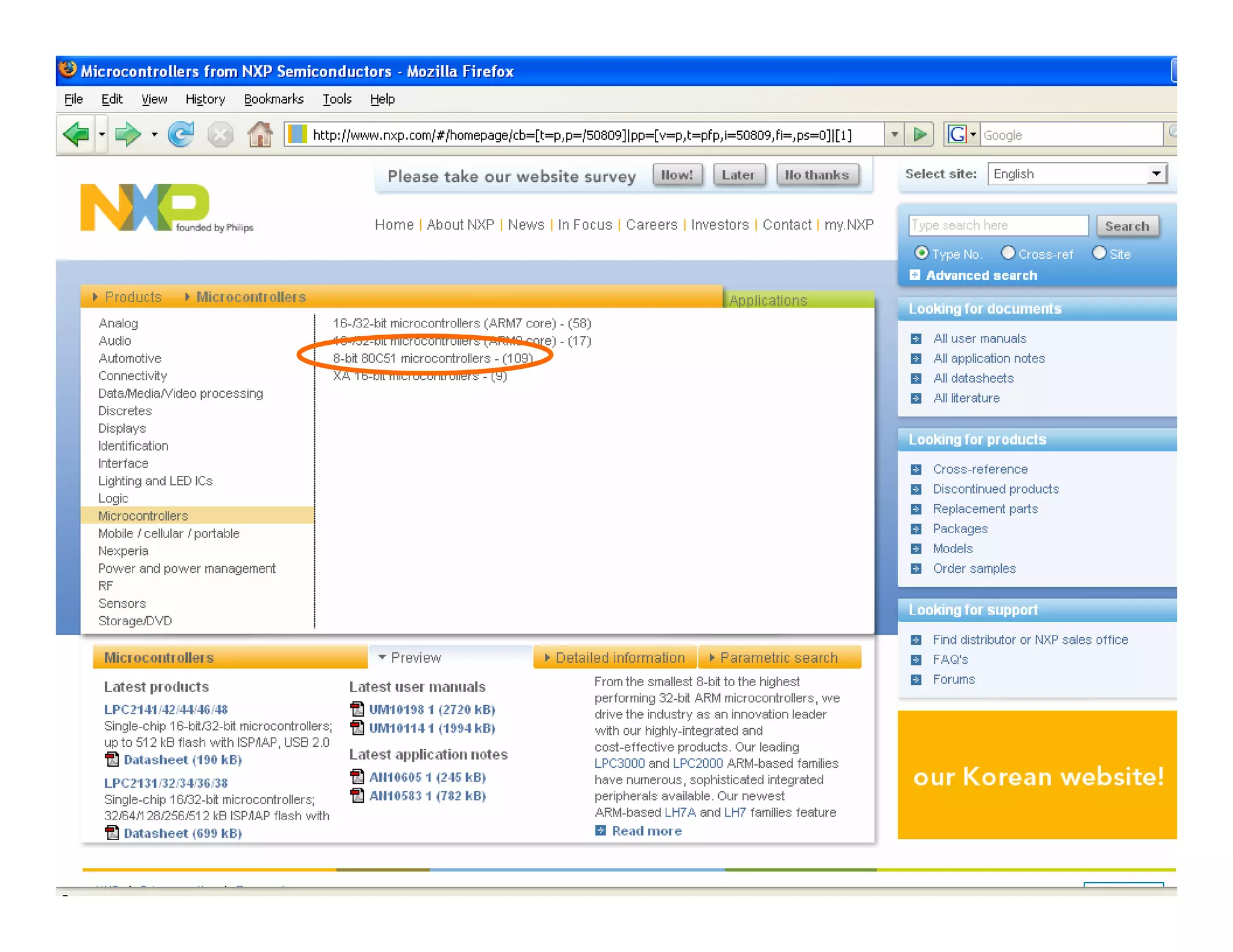This screenshot has height=952, width=1233.
Task: Click the Later survey button
Action: click(739, 175)
